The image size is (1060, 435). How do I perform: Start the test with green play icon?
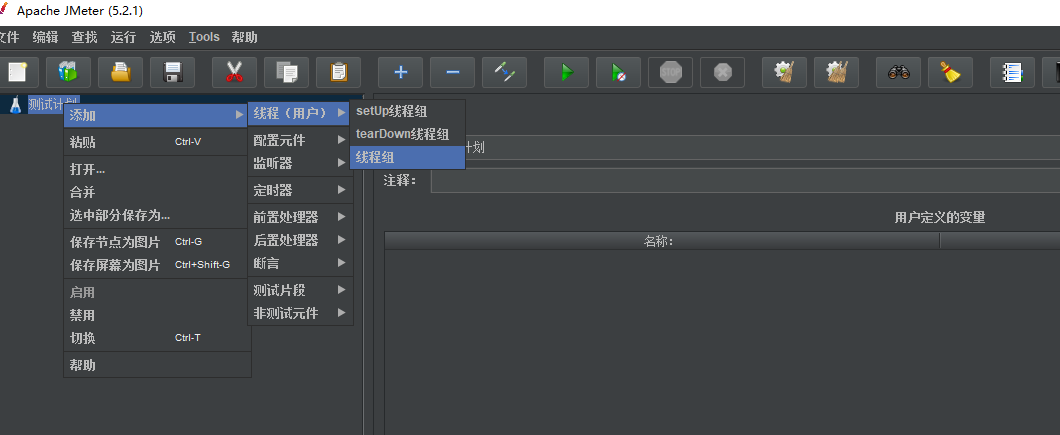click(x=567, y=72)
